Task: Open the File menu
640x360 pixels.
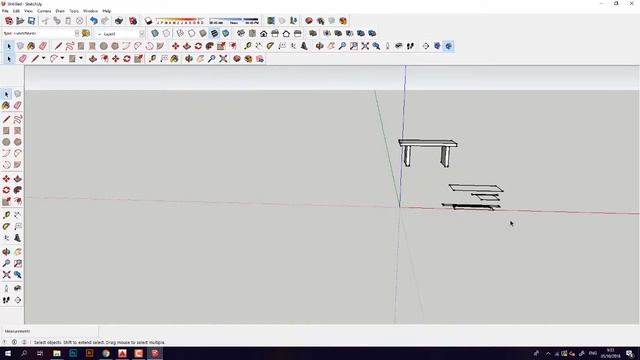Action: point(5,11)
